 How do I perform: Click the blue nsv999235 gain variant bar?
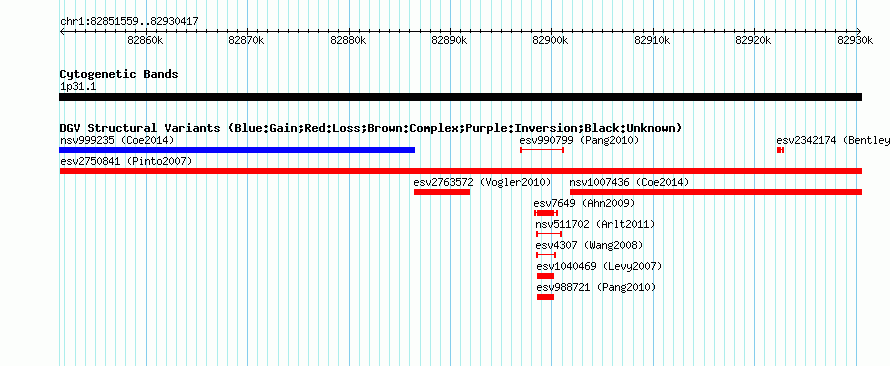[x=237, y=150]
